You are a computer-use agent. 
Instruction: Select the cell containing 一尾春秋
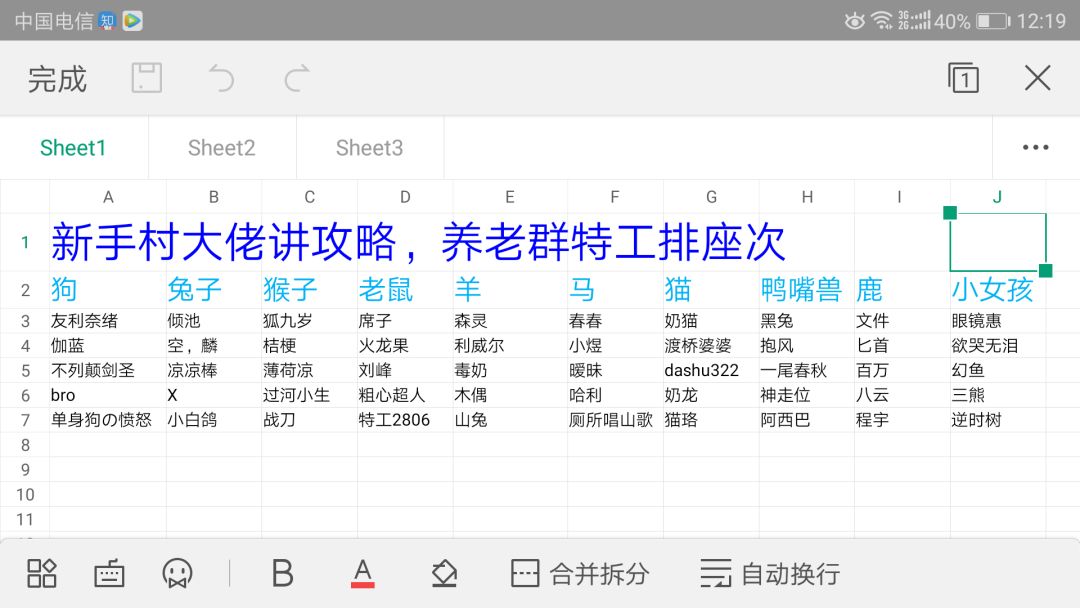click(x=807, y=370)
